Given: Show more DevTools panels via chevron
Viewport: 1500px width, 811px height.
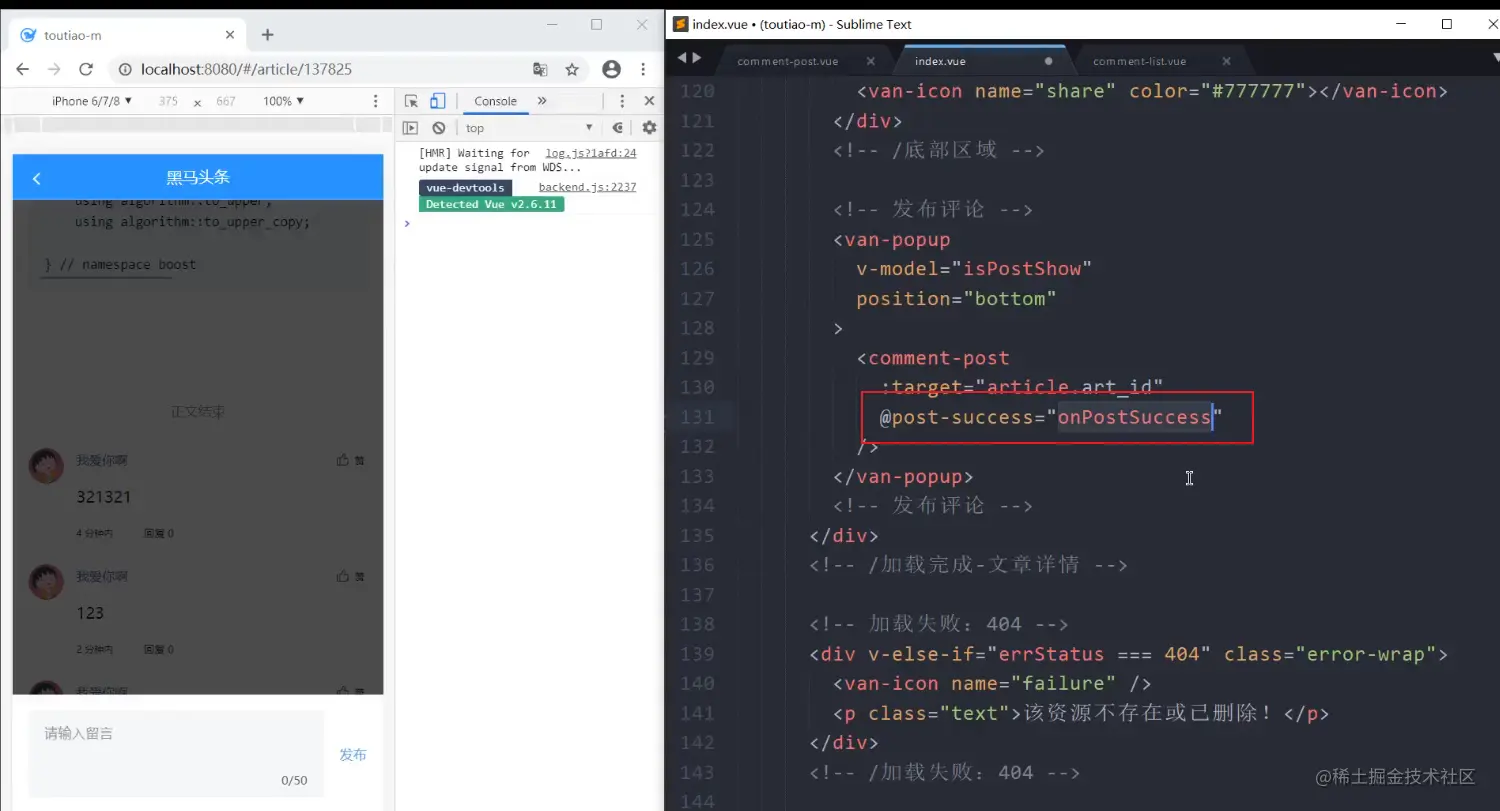Looking at the screenshot, I should pos(542,101).
